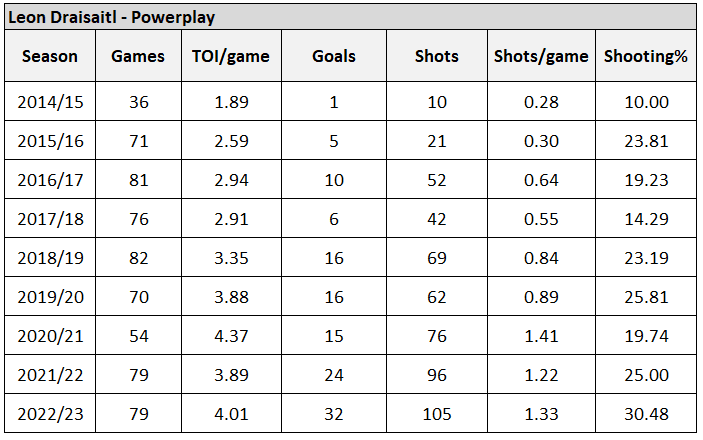Click the 2016/17 season cell
The image size is (703, 440).
[49, 180]
